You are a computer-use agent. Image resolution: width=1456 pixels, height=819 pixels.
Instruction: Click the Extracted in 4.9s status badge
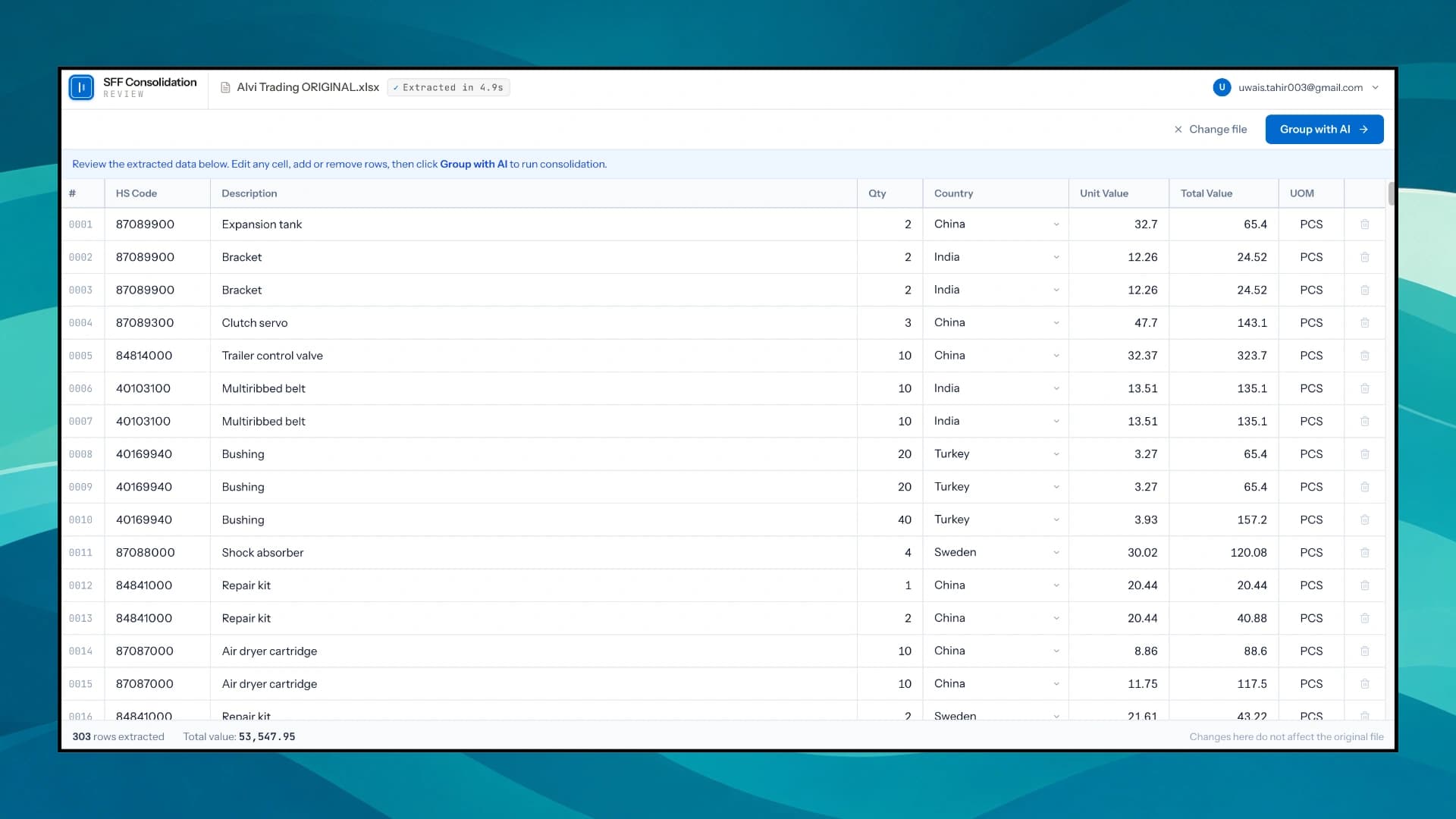tap(448, 87)
